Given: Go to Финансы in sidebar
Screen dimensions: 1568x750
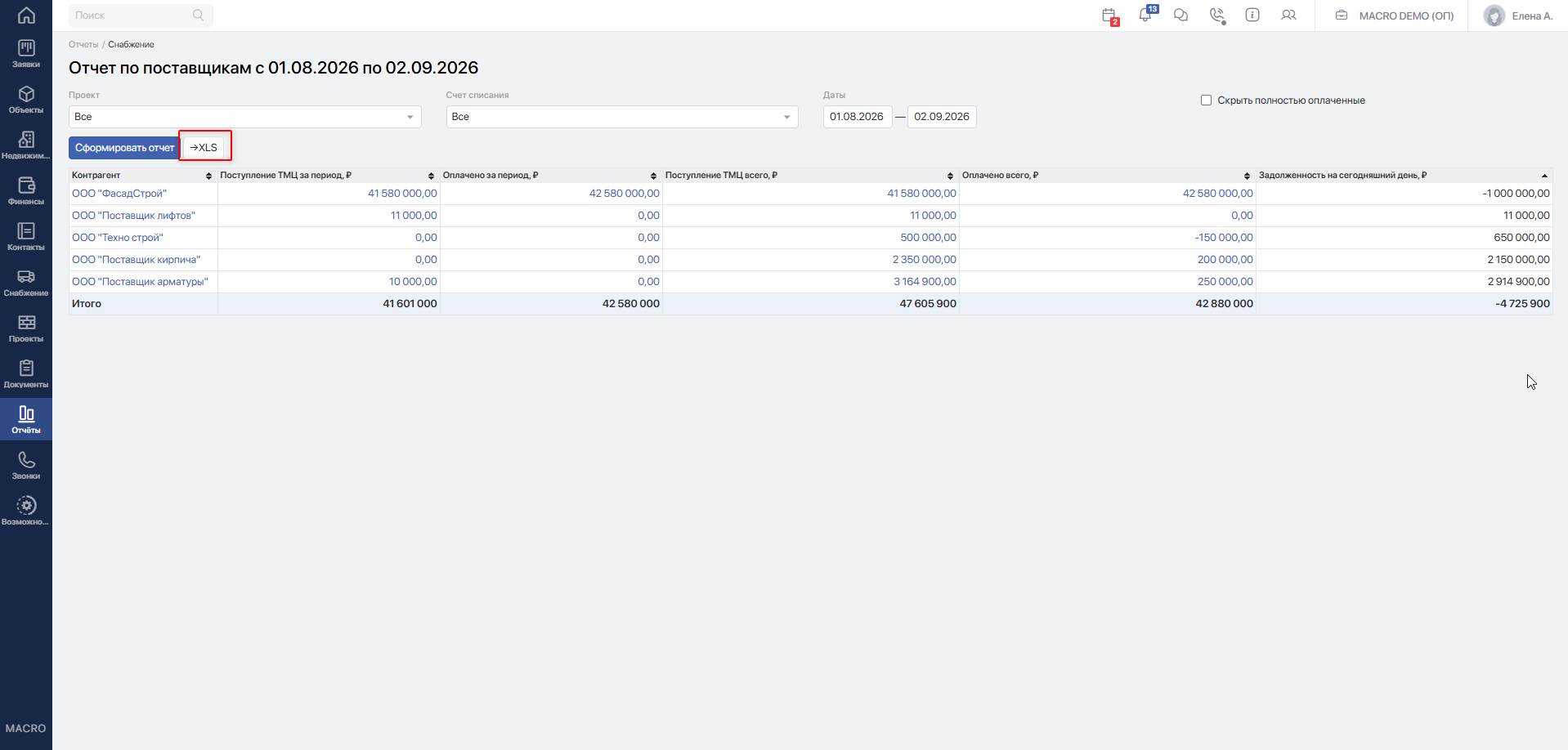Looking at the screenshot, I should click(x=26, y=191).
